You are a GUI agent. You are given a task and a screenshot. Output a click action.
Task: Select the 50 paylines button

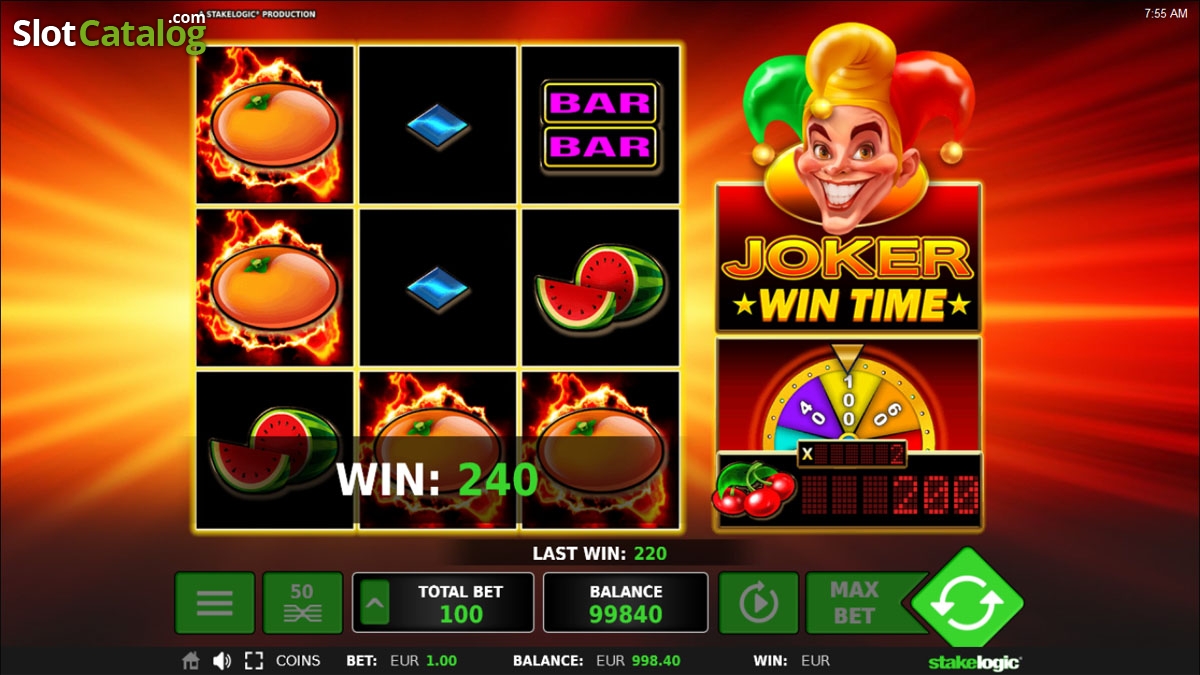click(303, 603)
